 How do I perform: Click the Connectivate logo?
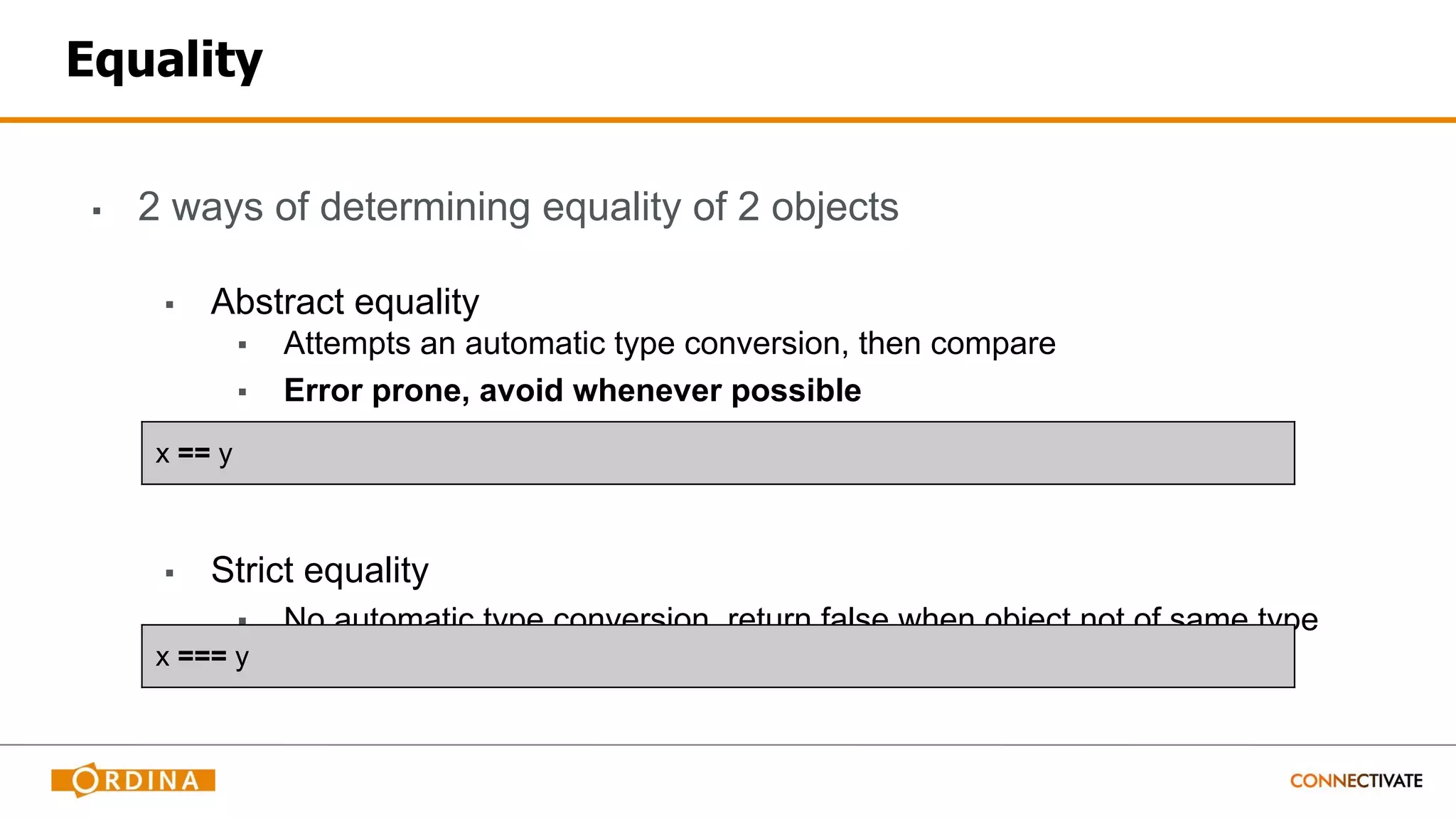(x=1356, y=781)
